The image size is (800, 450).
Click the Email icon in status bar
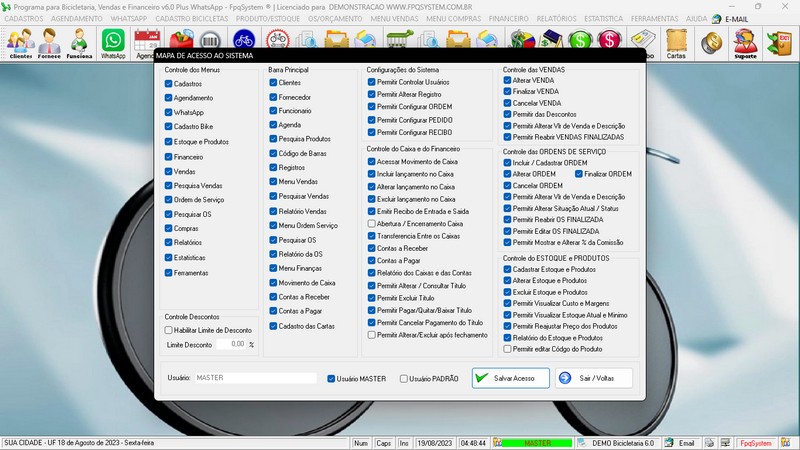[669, 443]
